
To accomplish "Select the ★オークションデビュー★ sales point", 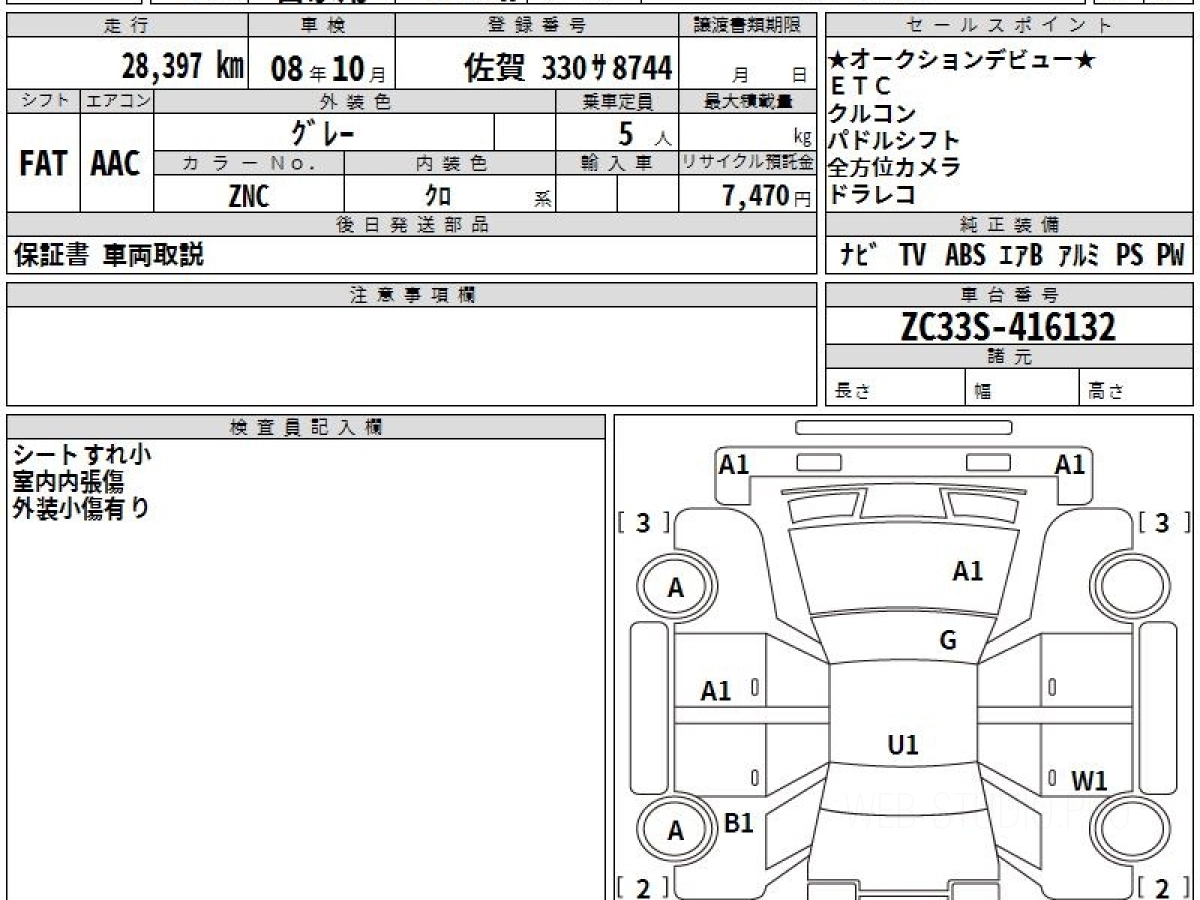I will pos(962,61).
